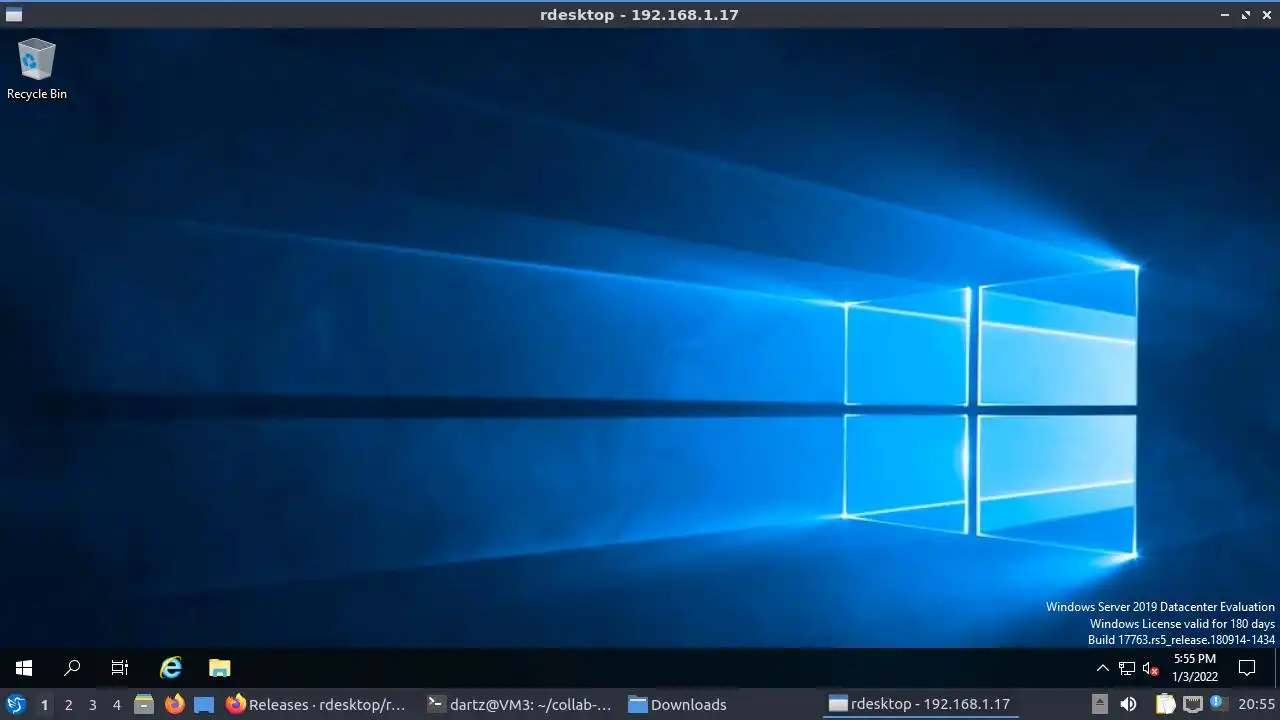1280x720 pixels.
Task: Open the Recycle Bin icon on desktop
Action: (37, 61)
